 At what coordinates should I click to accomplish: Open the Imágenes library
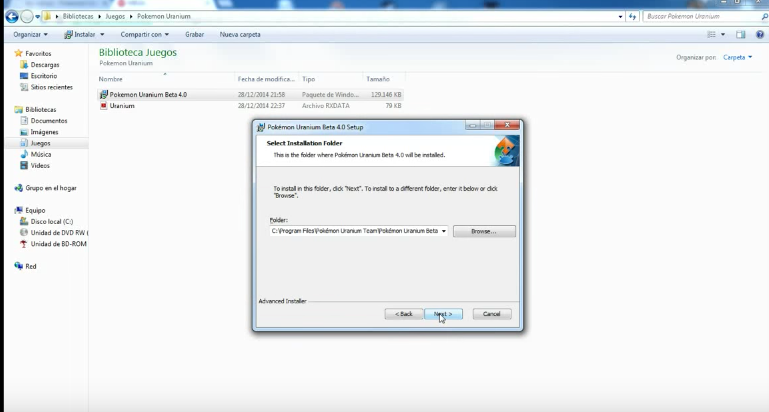tap(39, 132)
